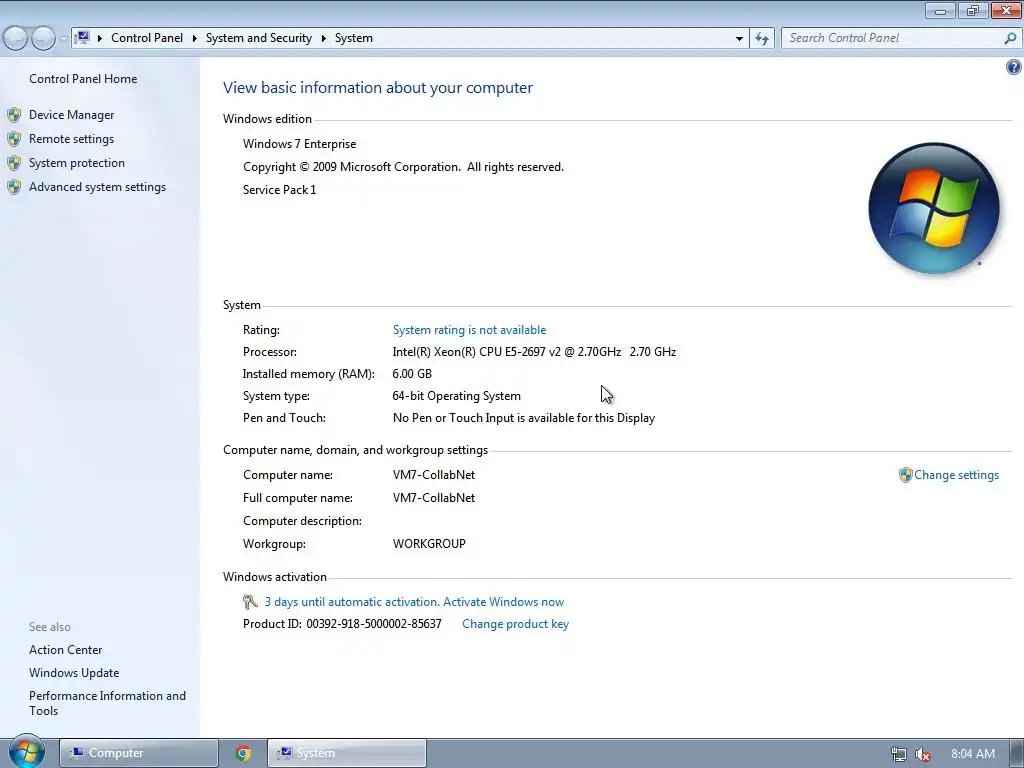
Task: Open Device Manager from the sidebar
Action: point(71,115)
